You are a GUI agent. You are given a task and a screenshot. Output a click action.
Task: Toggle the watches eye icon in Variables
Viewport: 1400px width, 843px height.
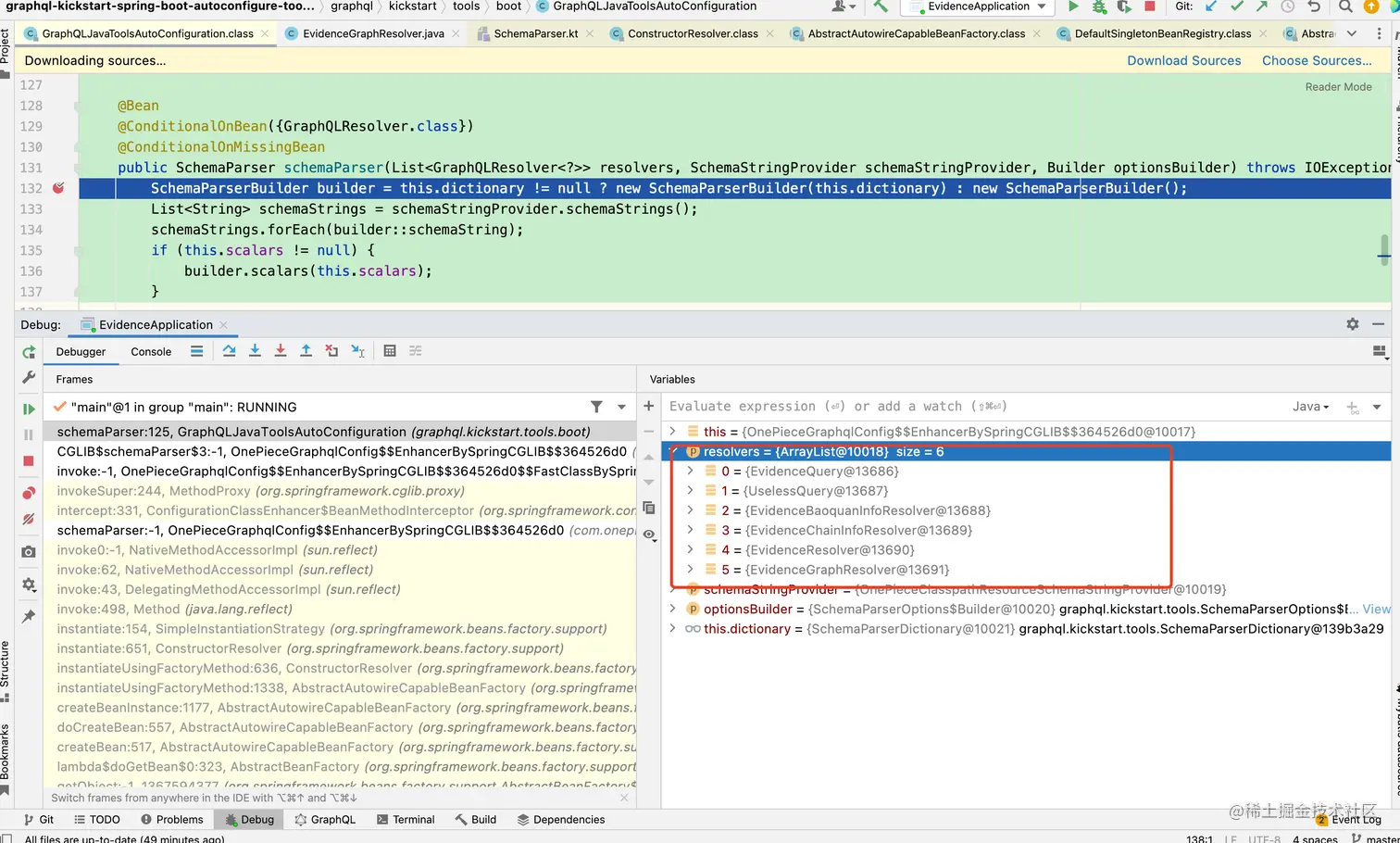649,535
